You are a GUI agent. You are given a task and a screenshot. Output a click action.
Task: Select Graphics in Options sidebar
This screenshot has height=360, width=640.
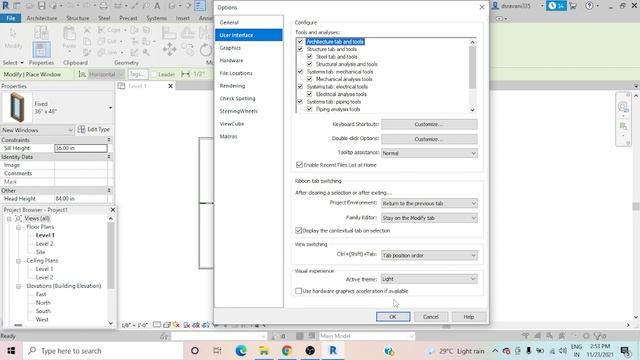tap(230, 48)
